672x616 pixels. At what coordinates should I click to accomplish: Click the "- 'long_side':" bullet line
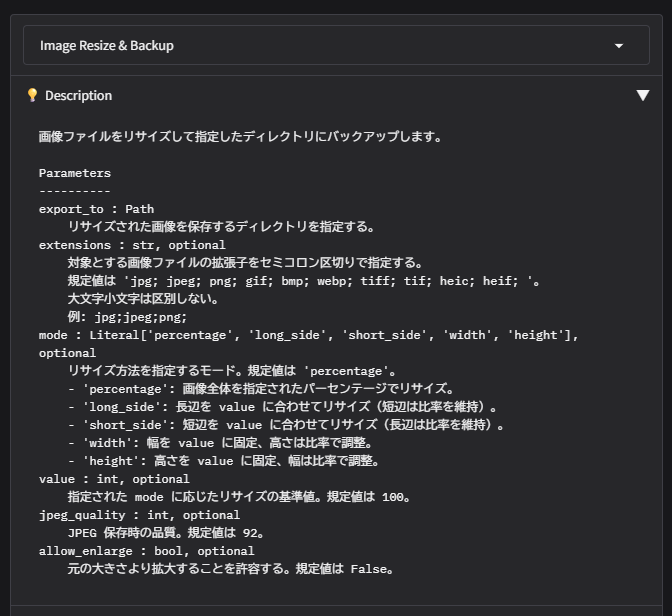coord(282,407)
